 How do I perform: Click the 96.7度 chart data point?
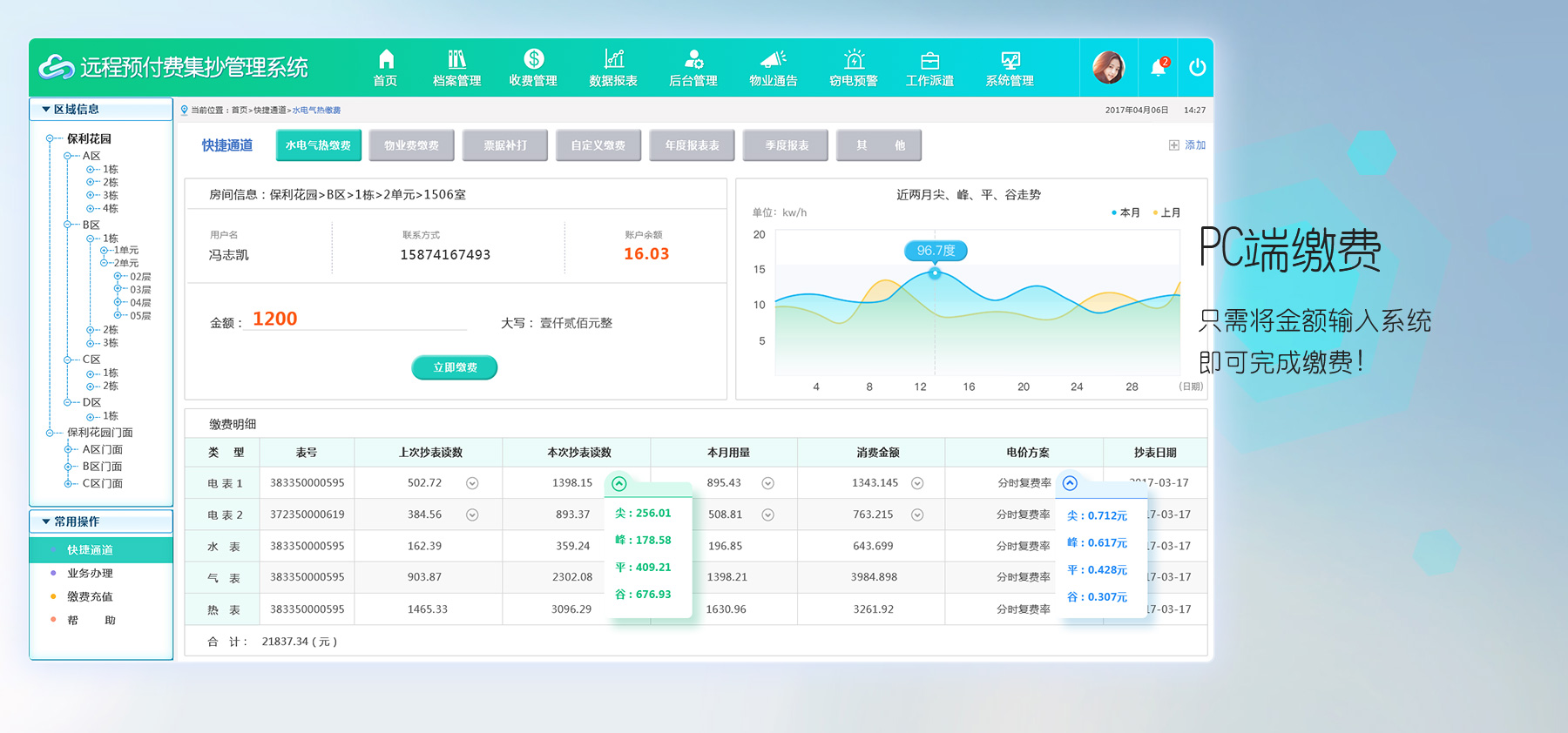[x=935, y=273]
